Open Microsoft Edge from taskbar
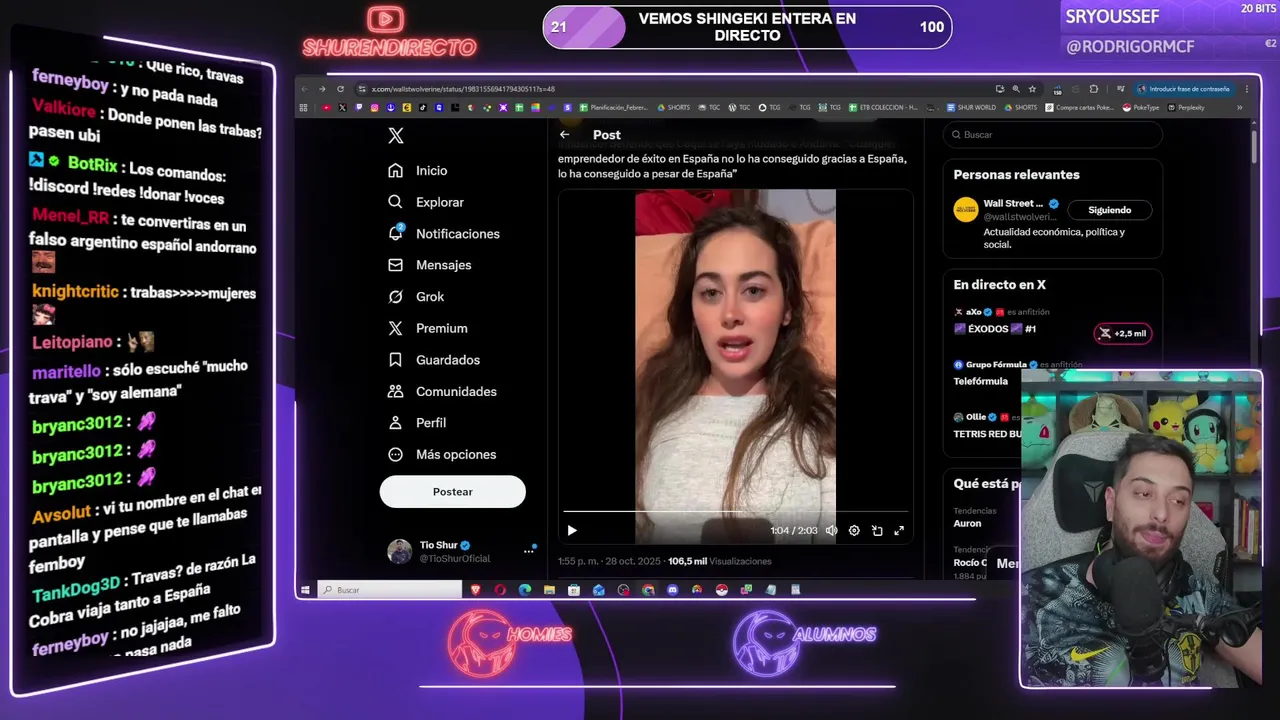 pyautogui.click(x=525, y=590)
